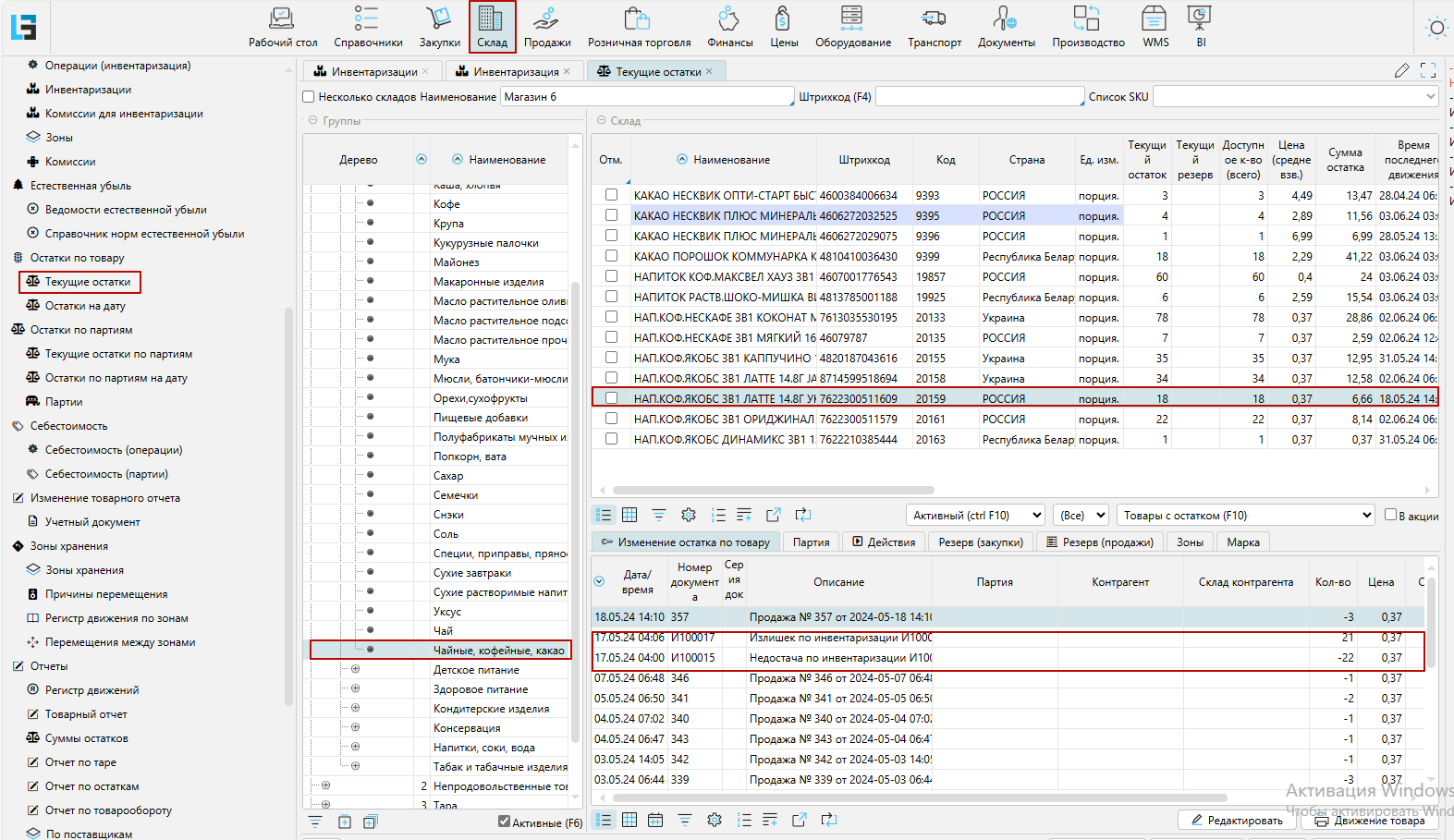Click the settings gear in the Склад grid toolbar
Viewport: 1454px width, 840px height.
point(689,515)
